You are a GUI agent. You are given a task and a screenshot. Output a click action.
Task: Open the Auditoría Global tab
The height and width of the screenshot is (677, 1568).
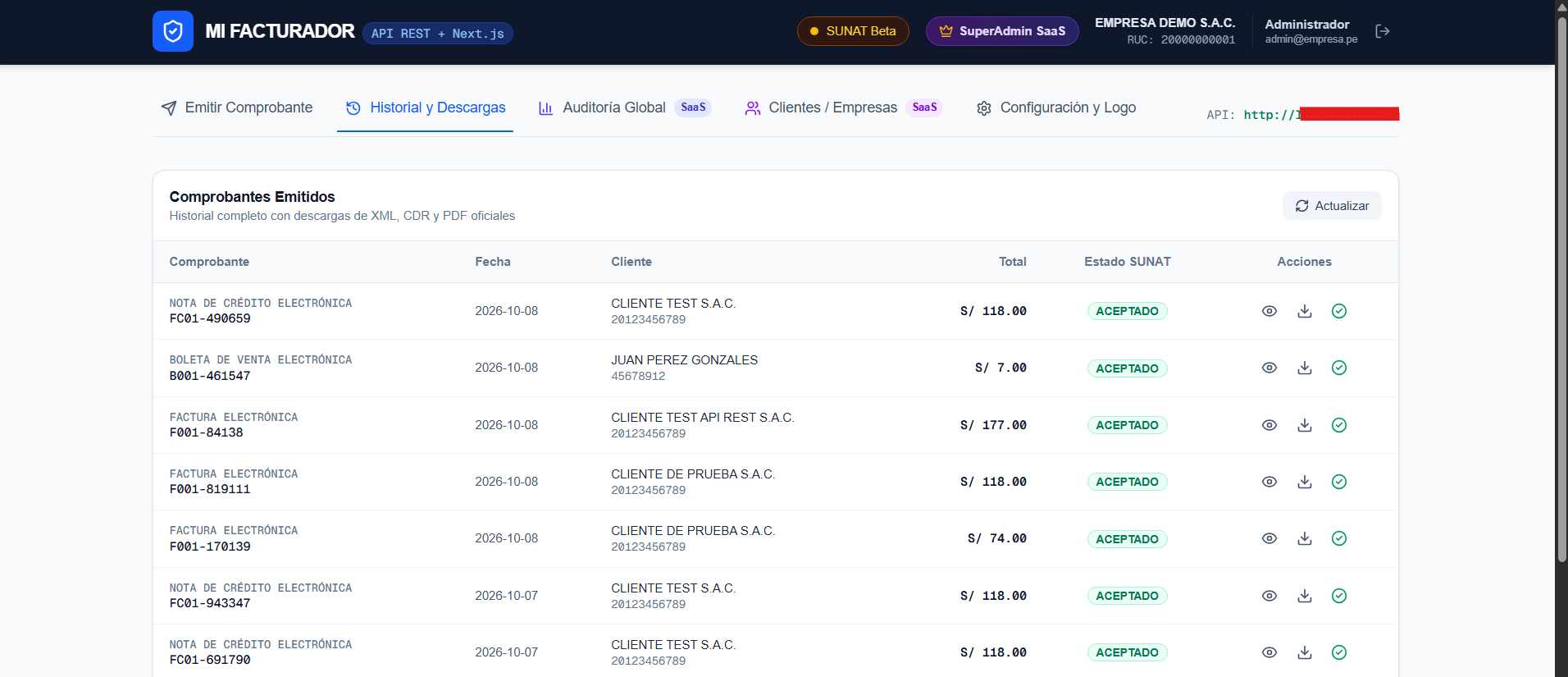pyautogui.click(x=624, y=107)
